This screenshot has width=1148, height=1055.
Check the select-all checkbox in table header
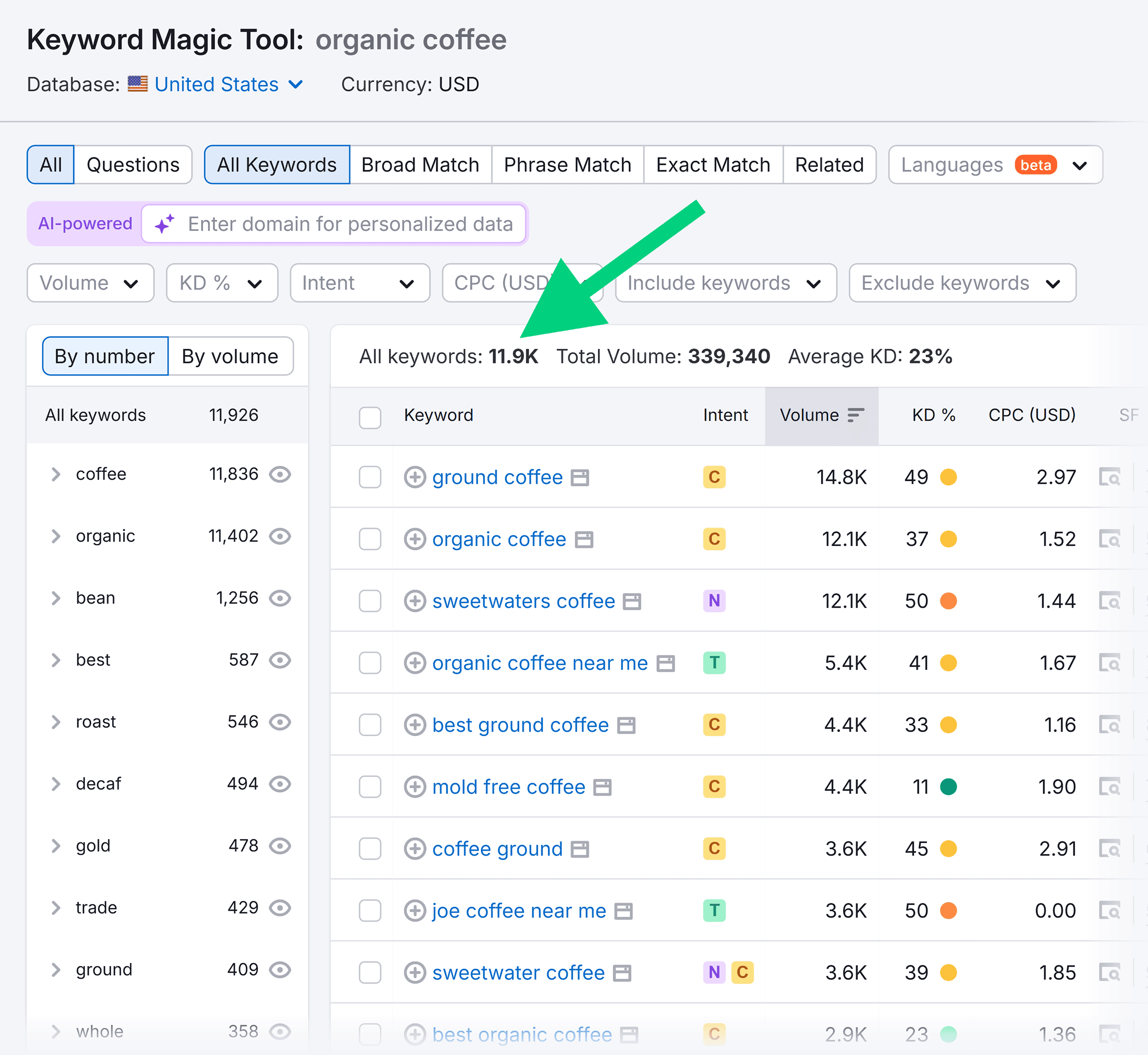click(370, 417)
